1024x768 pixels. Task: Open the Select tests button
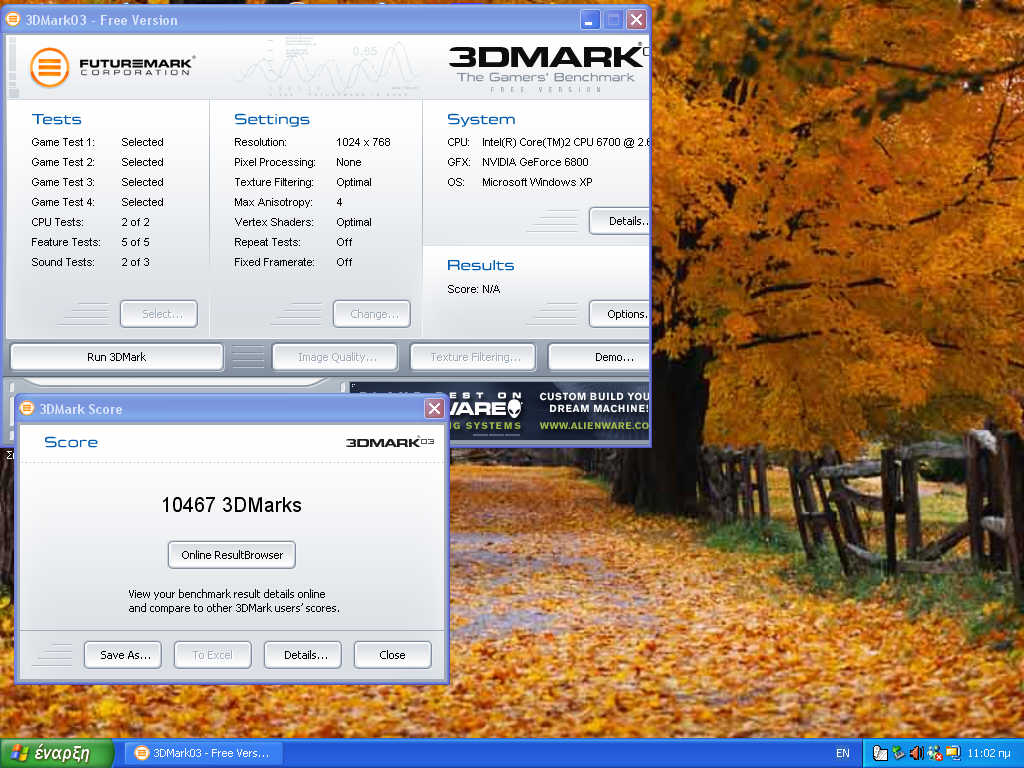click(x=159, y=314)
